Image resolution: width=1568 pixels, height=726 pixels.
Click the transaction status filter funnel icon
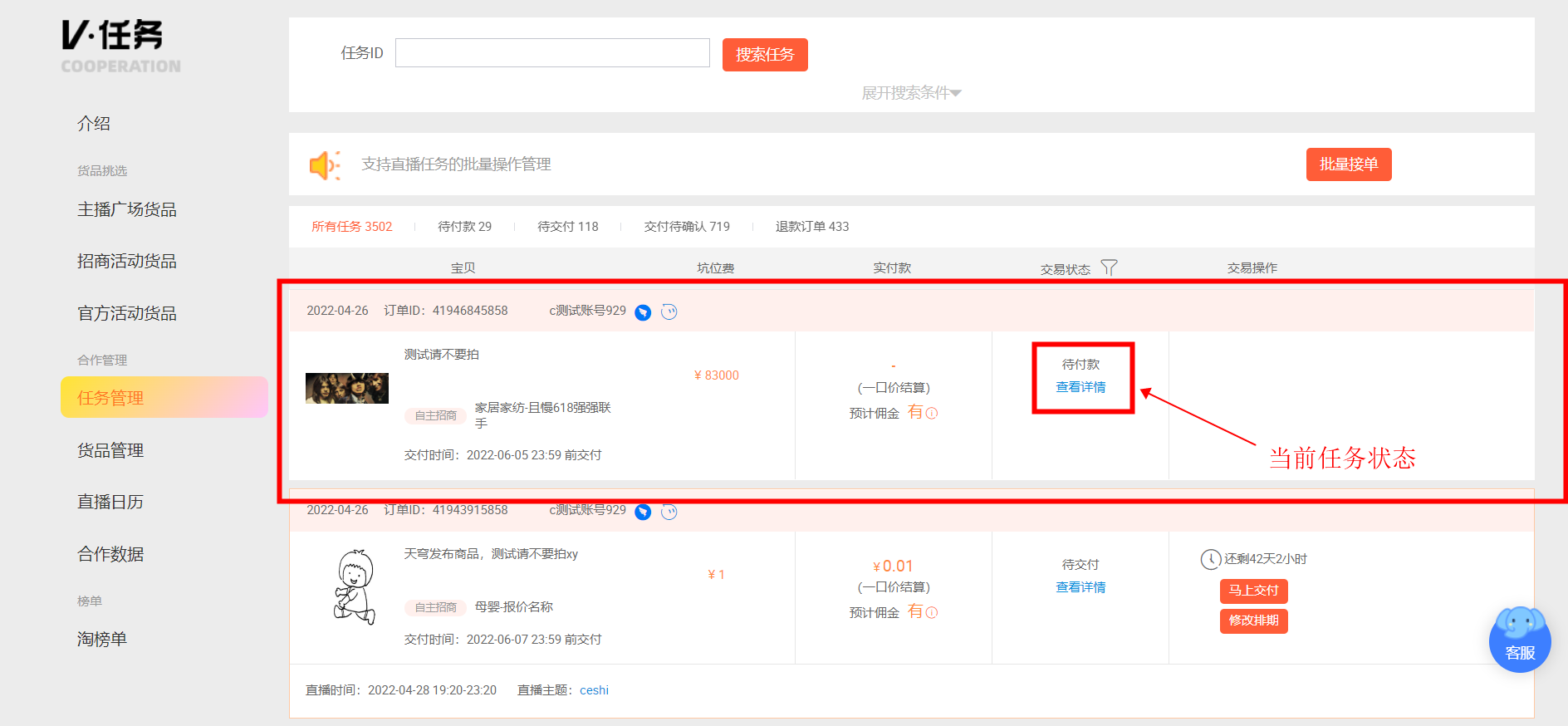coord(1109,267)
